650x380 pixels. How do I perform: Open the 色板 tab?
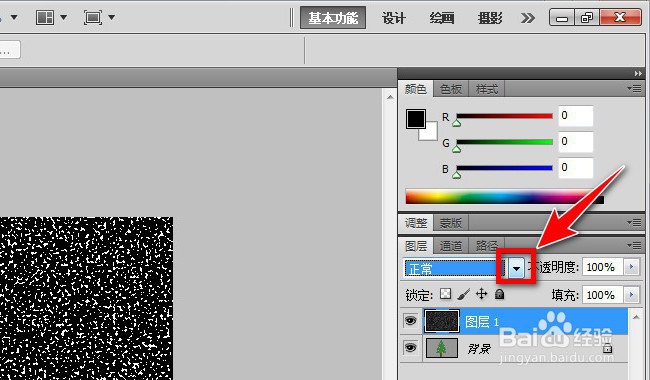coord(451,89)
